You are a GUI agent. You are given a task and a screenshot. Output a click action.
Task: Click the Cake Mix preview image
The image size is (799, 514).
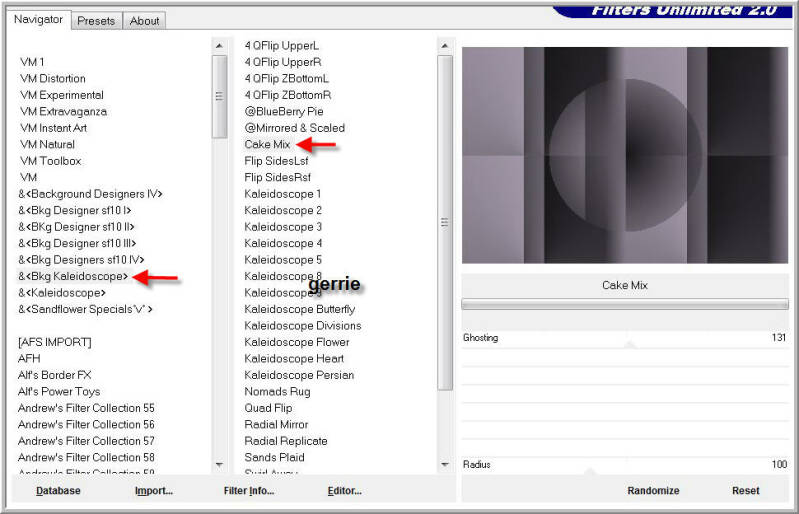tap(625, 155)
